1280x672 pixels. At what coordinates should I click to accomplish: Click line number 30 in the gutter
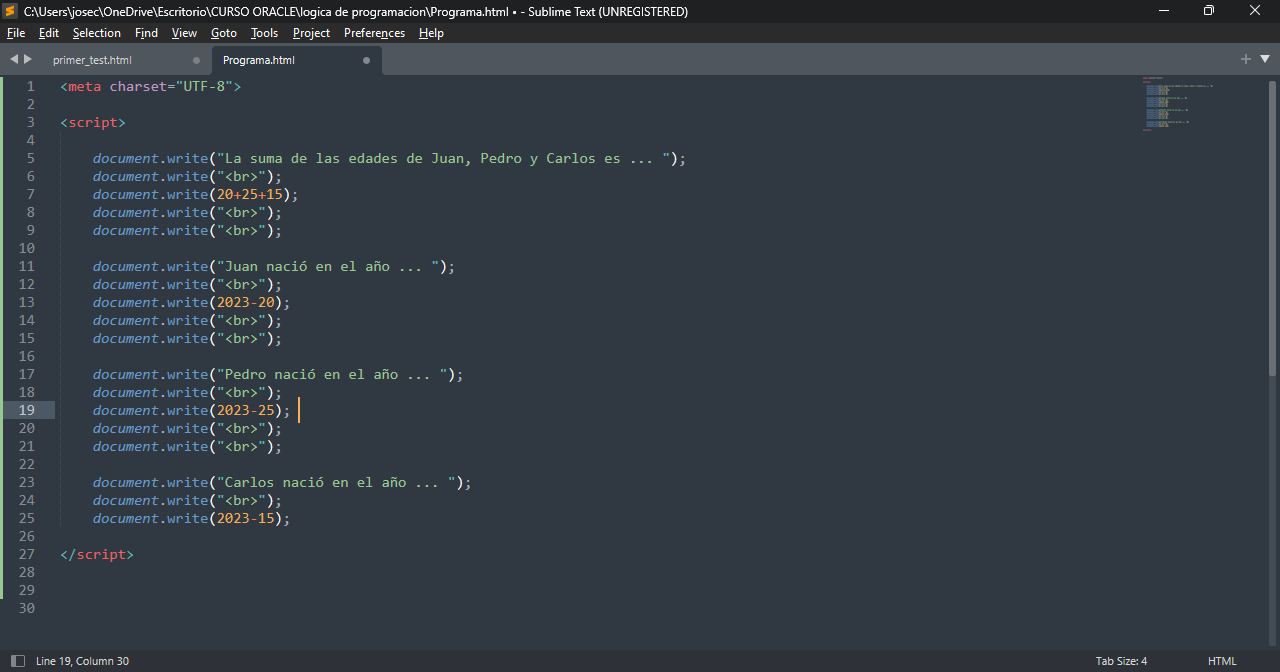26,609
